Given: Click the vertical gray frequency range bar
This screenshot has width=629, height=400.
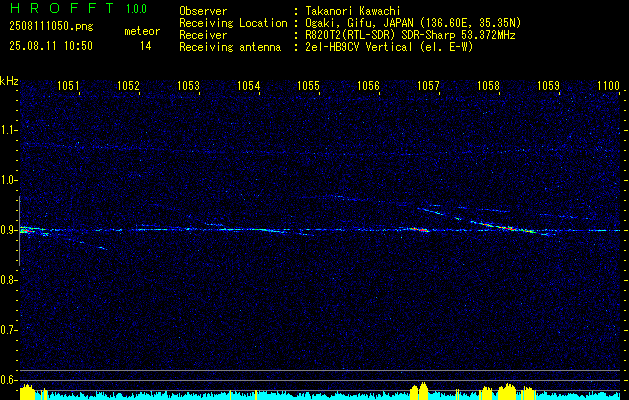Looking at the screenshot, I should [x=19, y=231].
